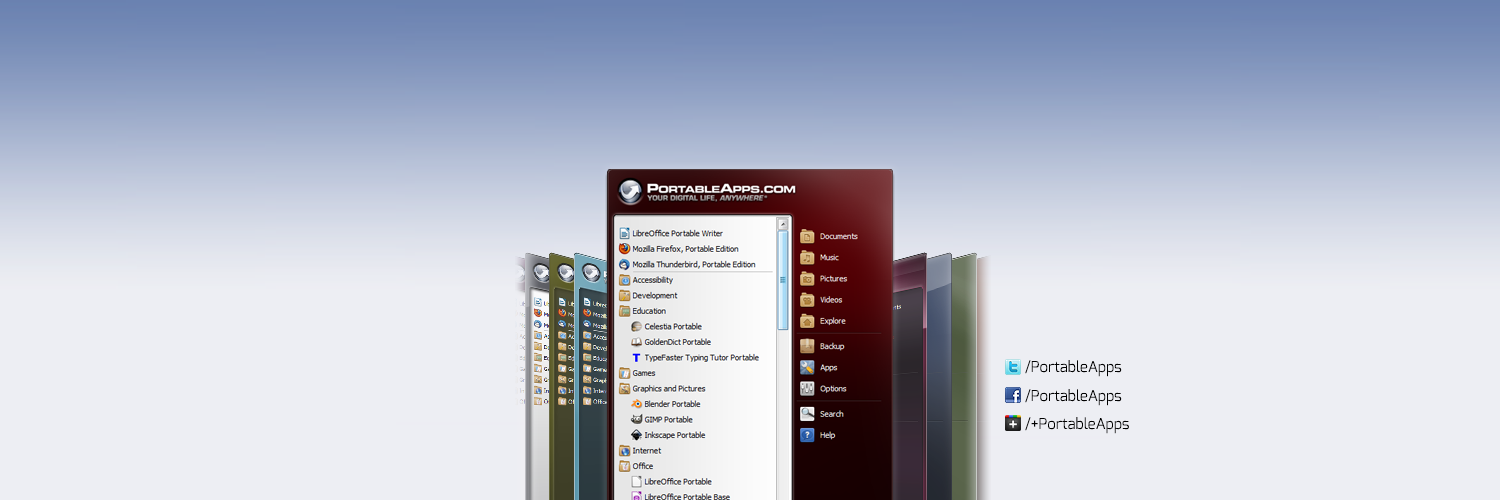This screenshot has width=1500, height=500.
Task: Click the app list scrollbar up arrow
Action: click(x=783, y=224)
